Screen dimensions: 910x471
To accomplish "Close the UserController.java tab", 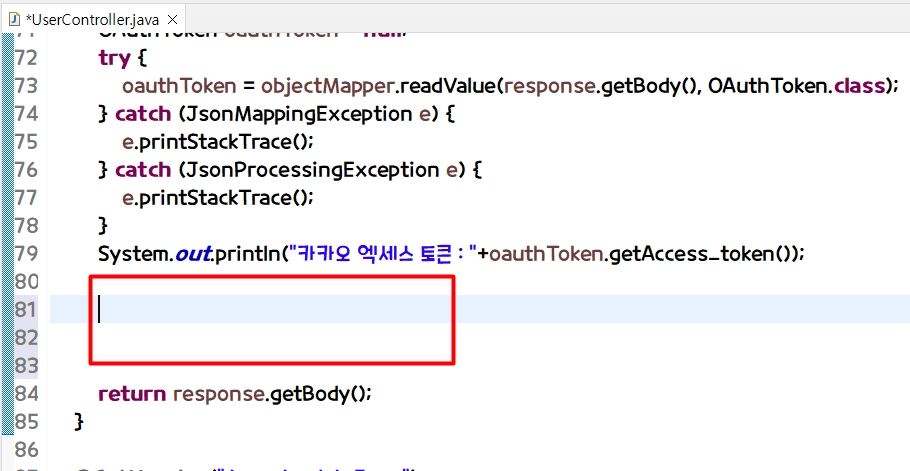I will coord(172,20).
